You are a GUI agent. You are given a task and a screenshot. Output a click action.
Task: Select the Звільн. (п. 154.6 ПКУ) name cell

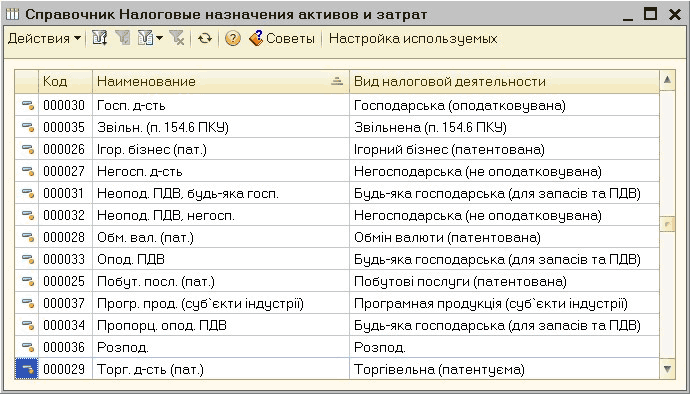(x=221, y=127)
